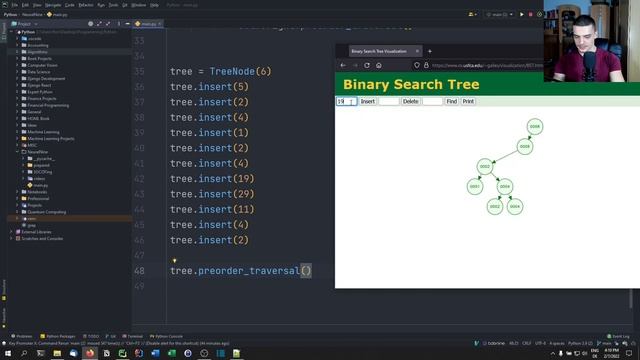Click the Delete button in BST visualizer
The width and height of the screenshot is (640, 360).
tap(410, 101)
